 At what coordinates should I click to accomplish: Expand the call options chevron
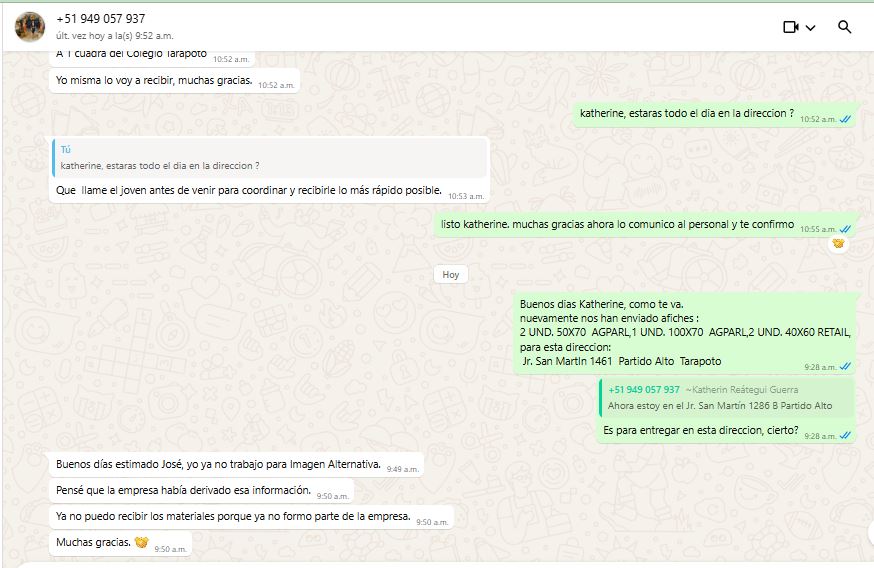pyautogui.click(x=810, y=28)
